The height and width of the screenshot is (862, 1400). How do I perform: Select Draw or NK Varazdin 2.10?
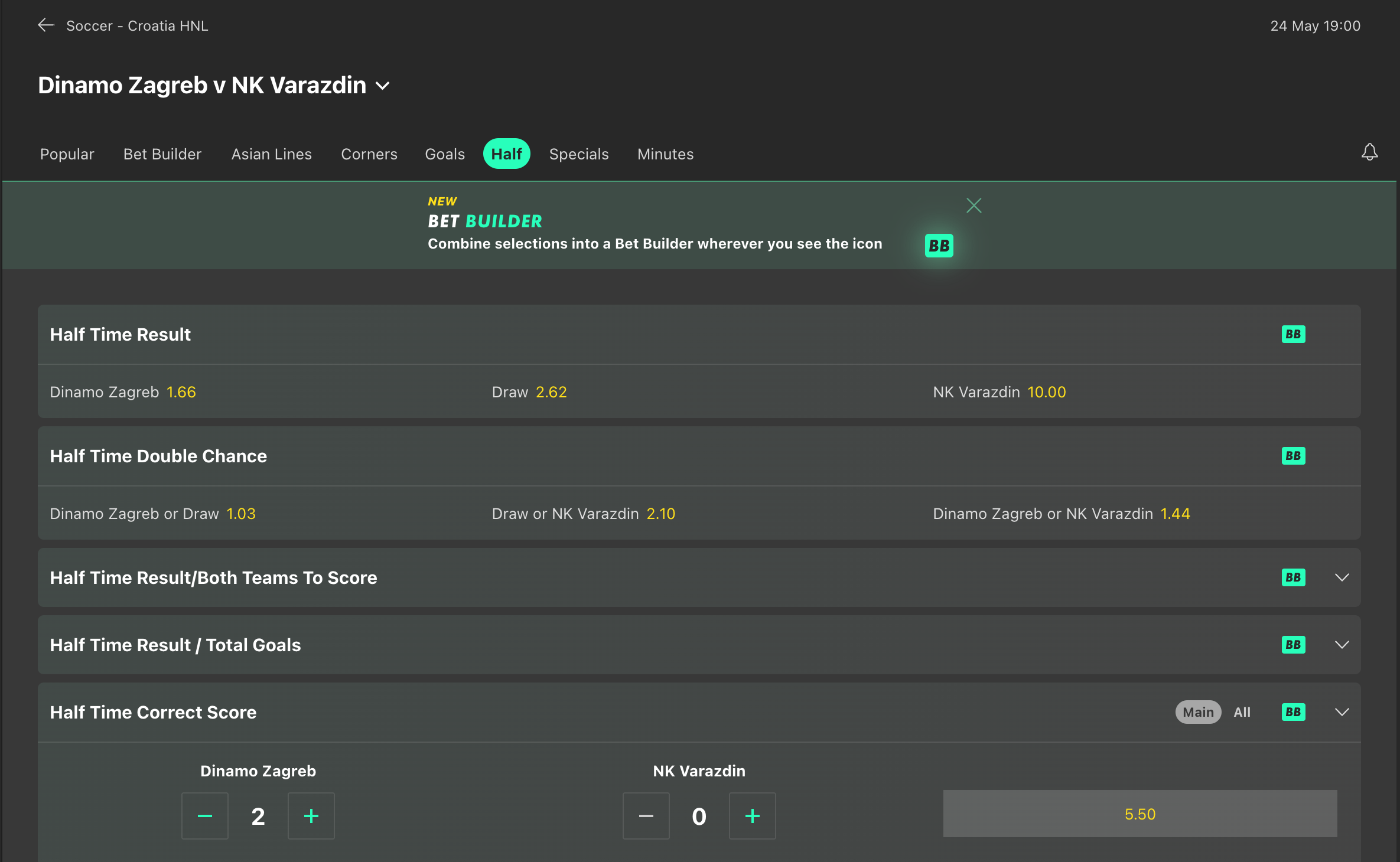point(584,514)
